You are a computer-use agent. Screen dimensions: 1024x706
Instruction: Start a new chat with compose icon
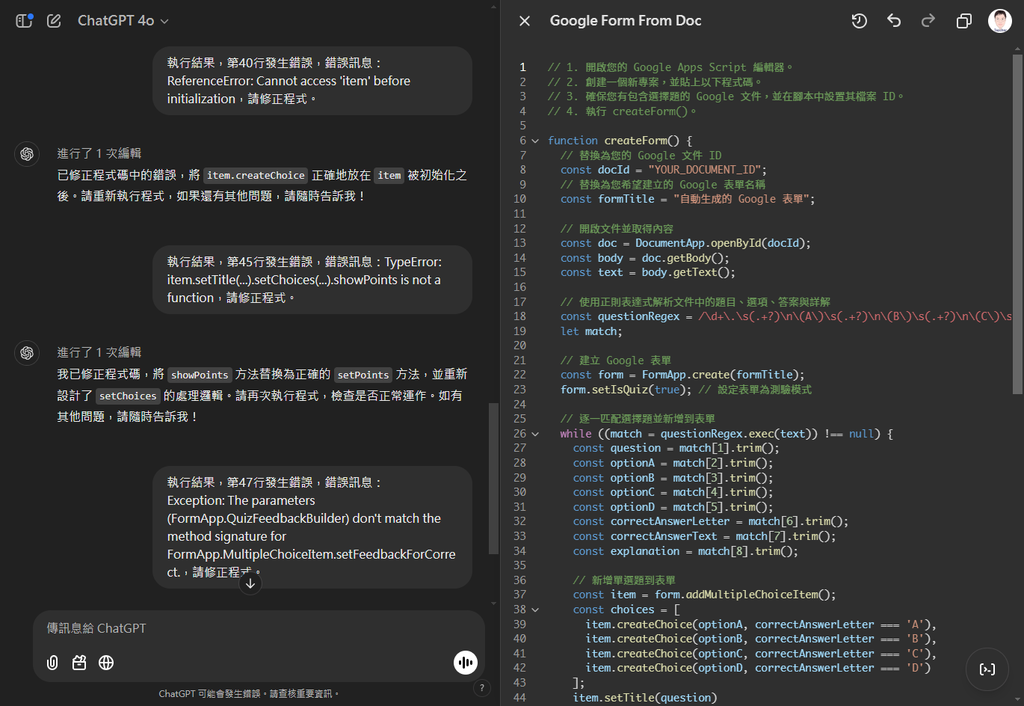[54, 21]
